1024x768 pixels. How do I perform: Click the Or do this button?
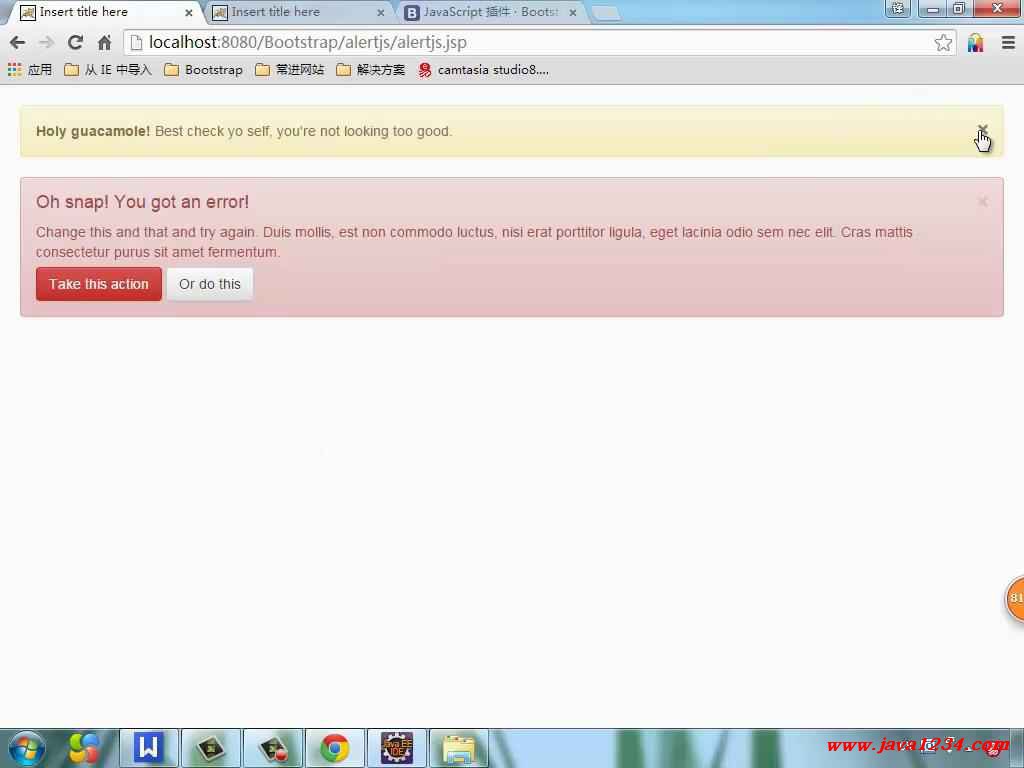(x=210, y=284)
